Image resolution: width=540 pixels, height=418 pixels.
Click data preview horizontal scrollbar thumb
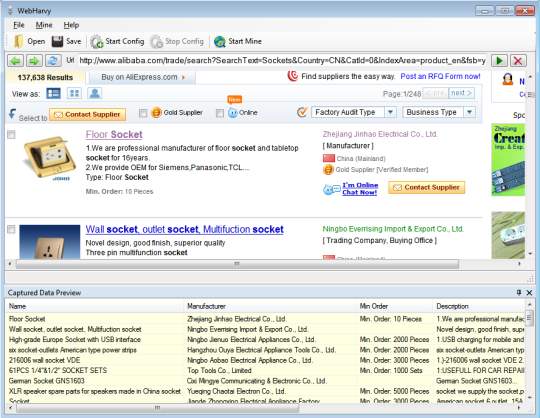pyautogui.click(x=157, y=408)
